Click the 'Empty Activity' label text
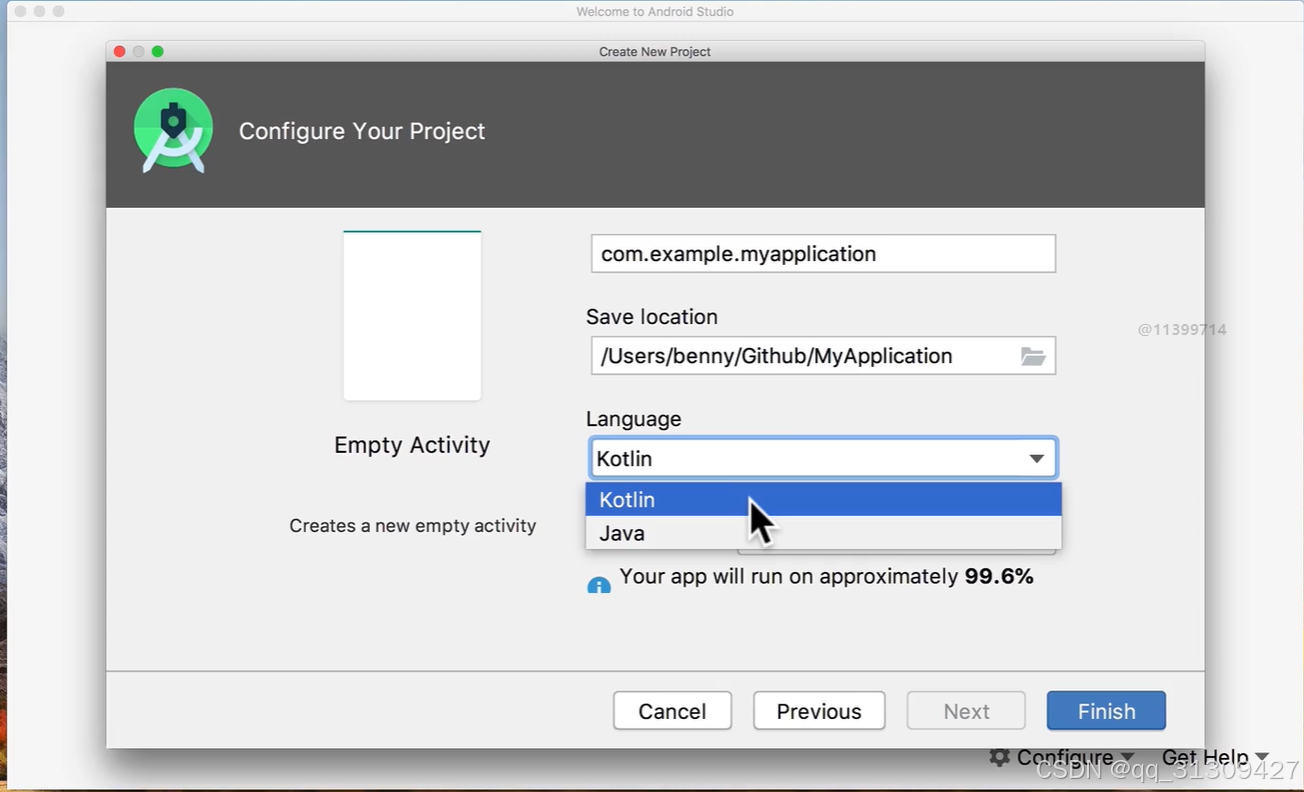 (412, 444)
